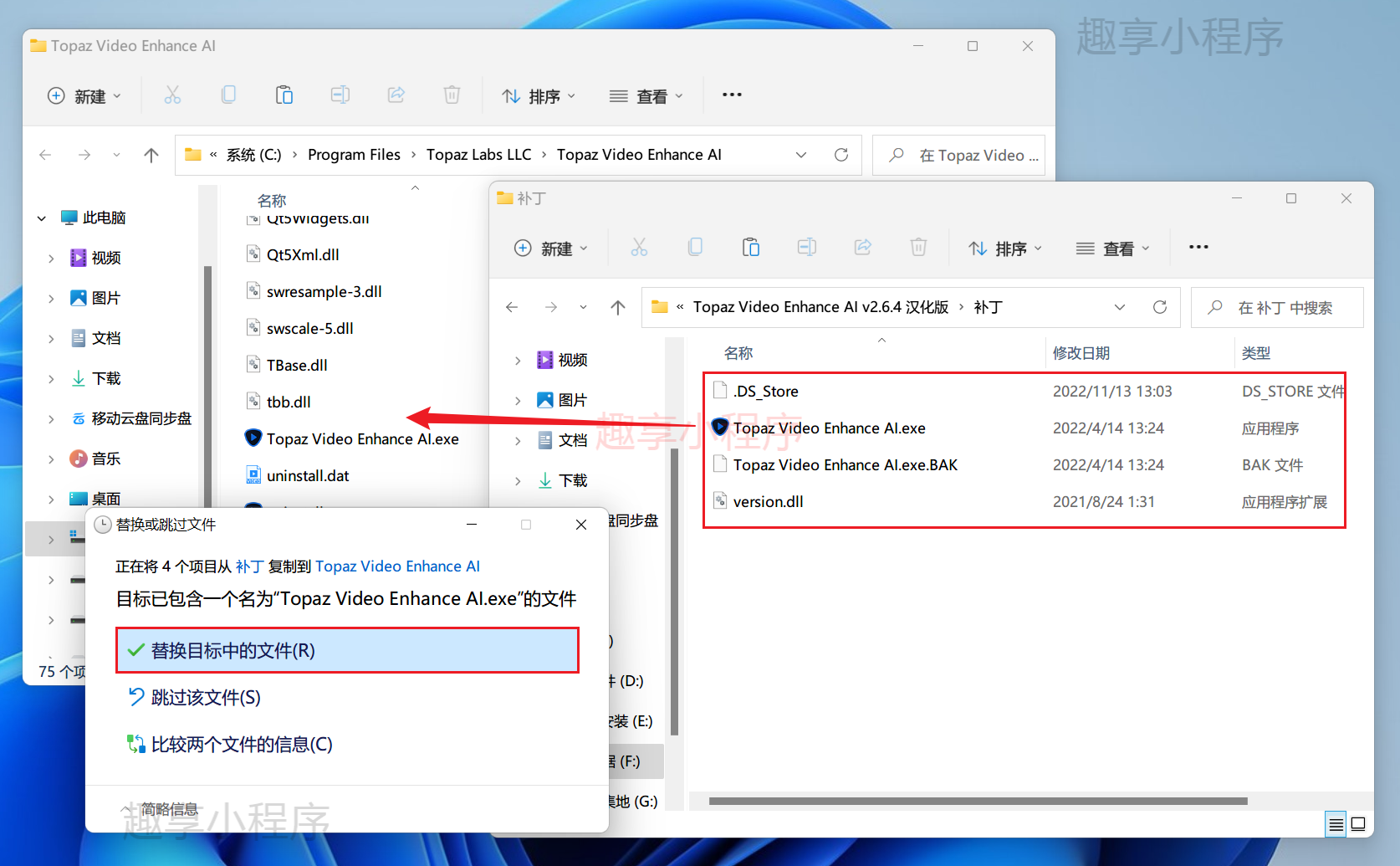Click Paste icon in 补丁 window toolbar
Screen dimensions: 1400x866
(751, 248)
